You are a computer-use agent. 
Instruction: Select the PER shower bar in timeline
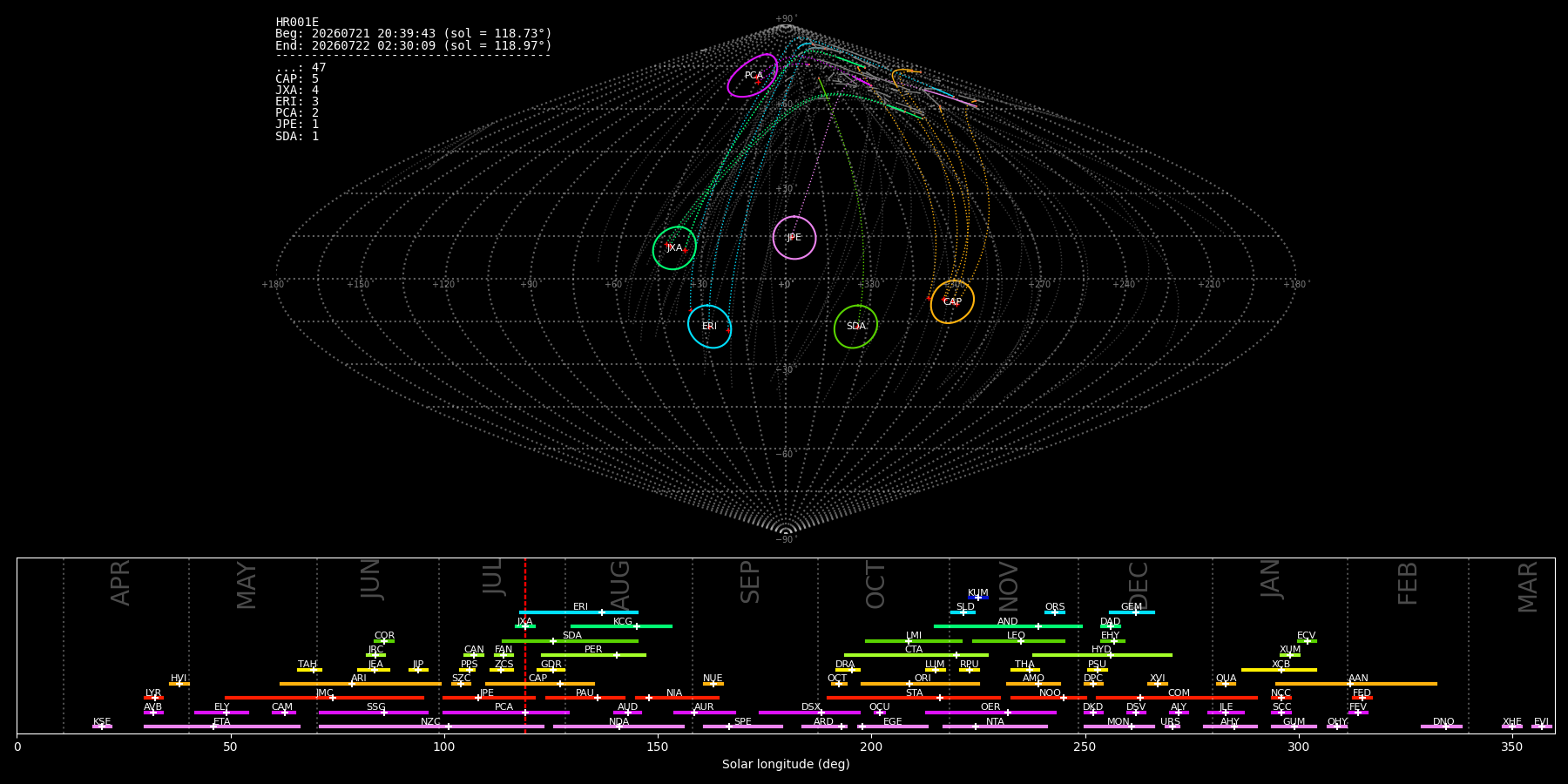593,655
